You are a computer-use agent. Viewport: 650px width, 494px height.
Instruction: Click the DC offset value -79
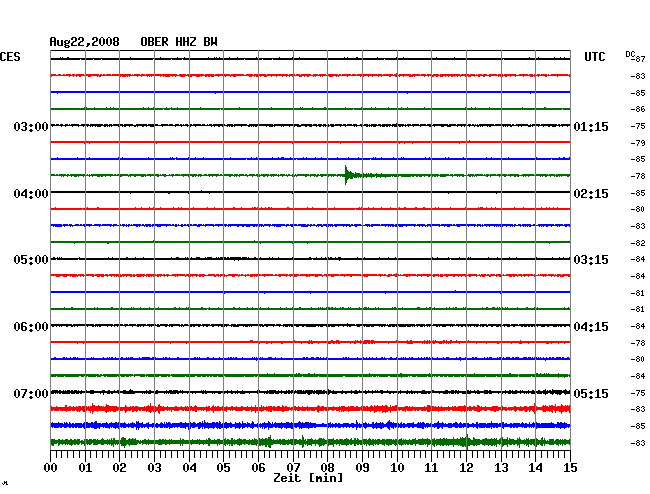(638, 143)
